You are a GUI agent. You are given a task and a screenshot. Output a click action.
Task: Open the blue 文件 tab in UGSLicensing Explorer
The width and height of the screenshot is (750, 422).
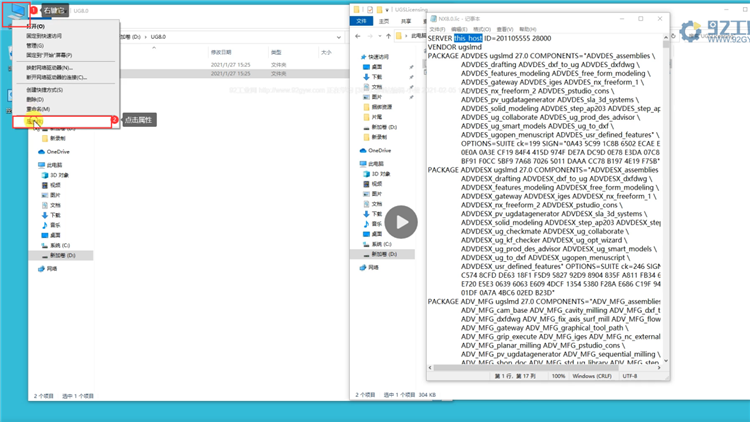click(361, 21)
